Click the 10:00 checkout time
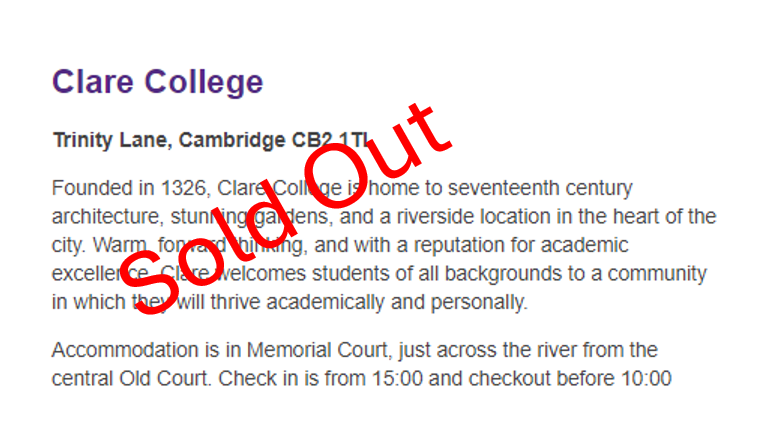Viewport: 774px width, 425px height. point(646,379)
